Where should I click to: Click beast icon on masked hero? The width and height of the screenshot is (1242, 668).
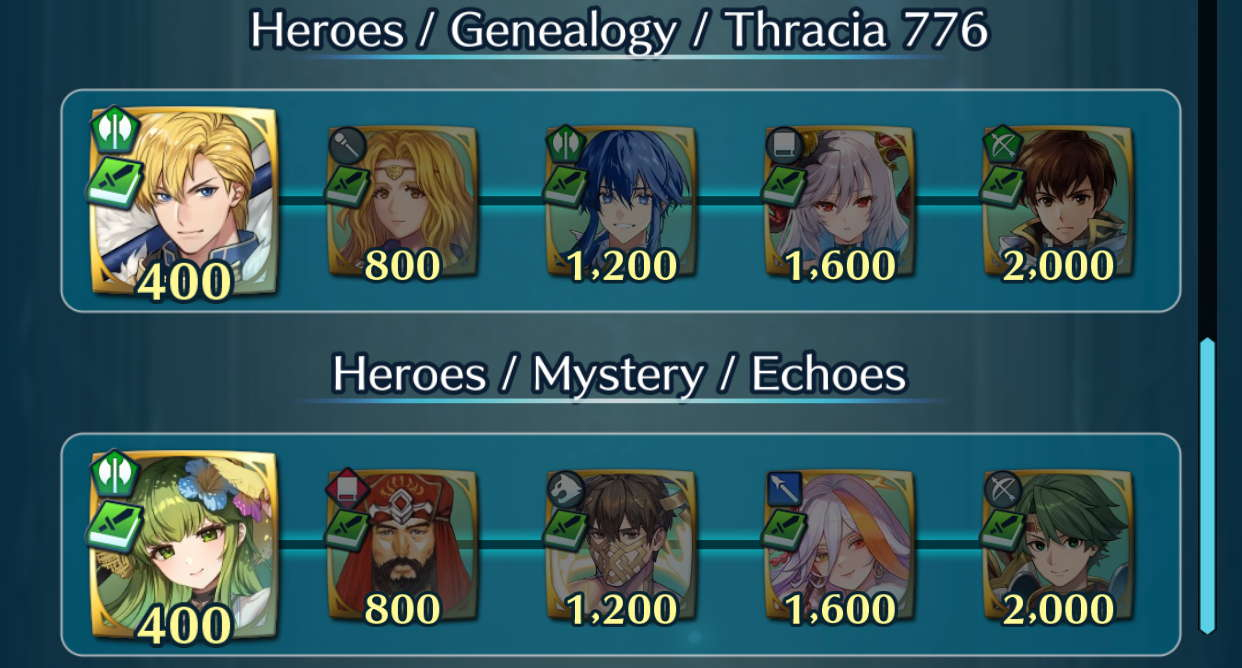click(x=566, y=491)
